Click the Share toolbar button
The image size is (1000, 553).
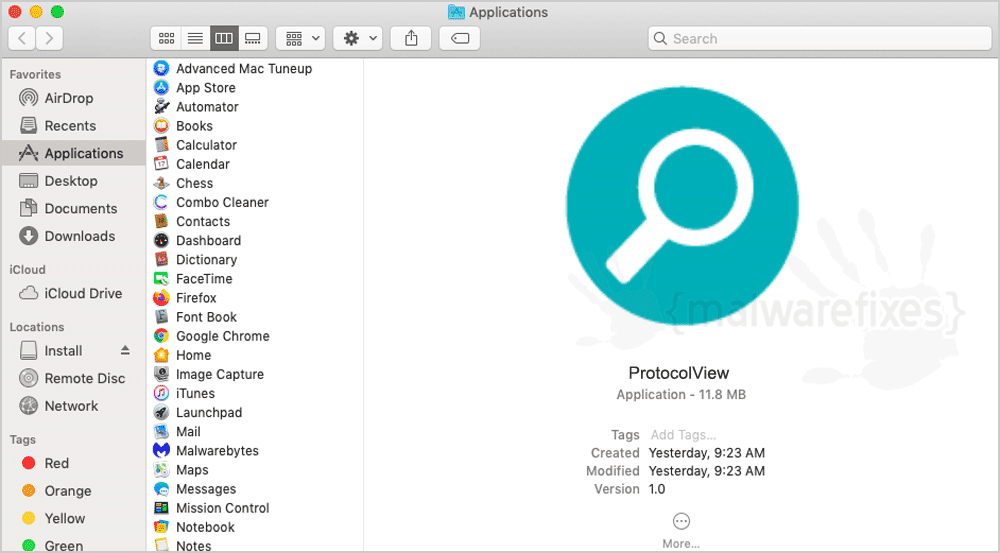coord(411,38)
